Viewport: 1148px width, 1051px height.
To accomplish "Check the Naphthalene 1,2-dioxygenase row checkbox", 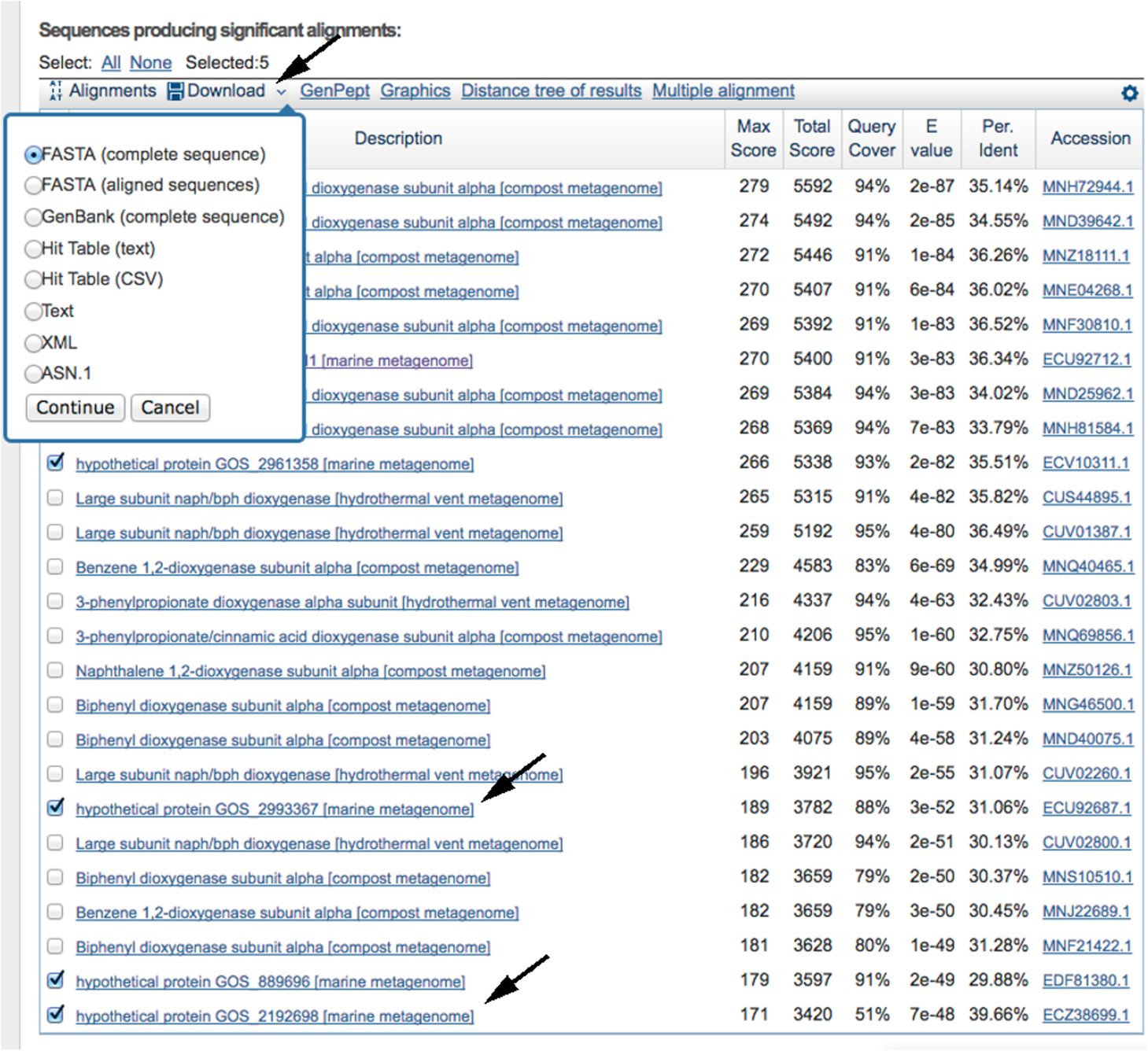I will click(55, 670).
